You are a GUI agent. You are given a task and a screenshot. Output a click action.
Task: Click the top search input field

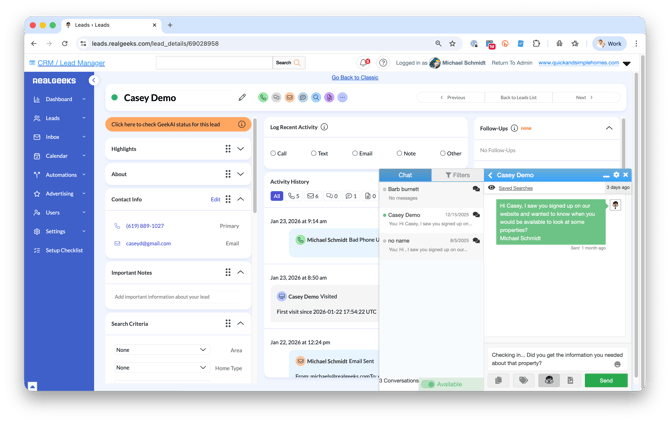click(215, 63)
